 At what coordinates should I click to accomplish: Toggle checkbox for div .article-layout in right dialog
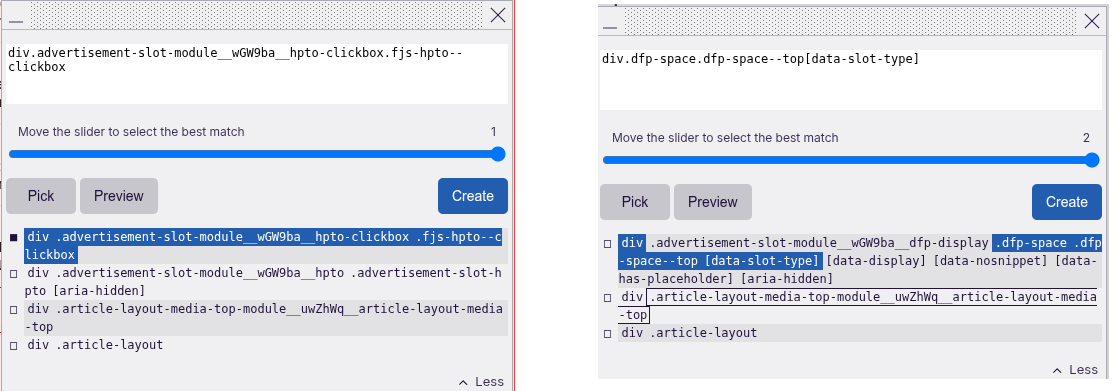click(x=608, y=334)
